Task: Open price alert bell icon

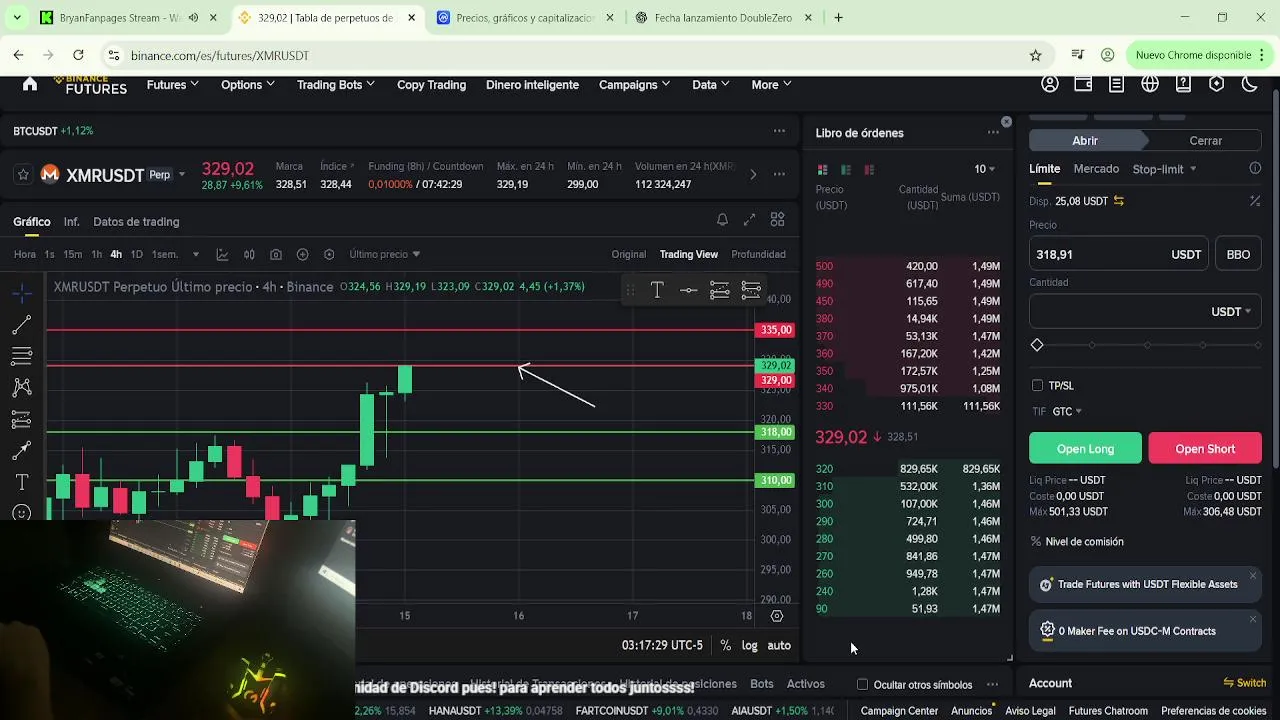Action: coord(722,220)
